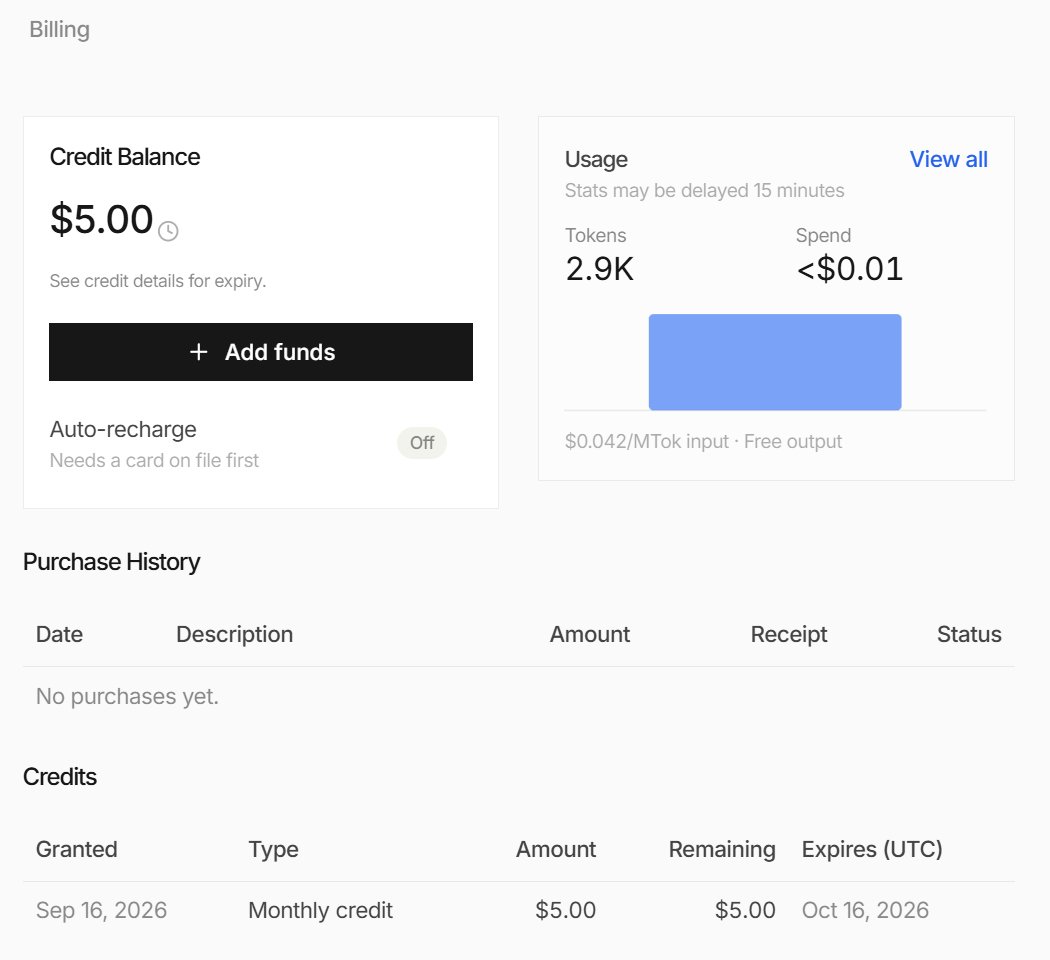The height and width of the screenshot is (960, 1050).
Task: Click the $5.00 cell under Amount in Credits
Action: [565, 910]
